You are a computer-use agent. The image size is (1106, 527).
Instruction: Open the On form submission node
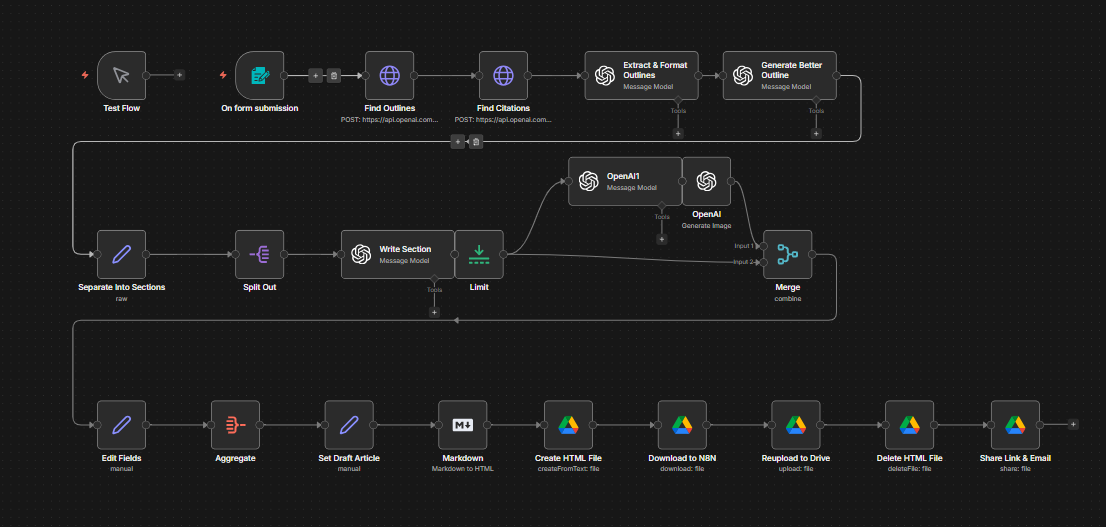tap(260, 75)
